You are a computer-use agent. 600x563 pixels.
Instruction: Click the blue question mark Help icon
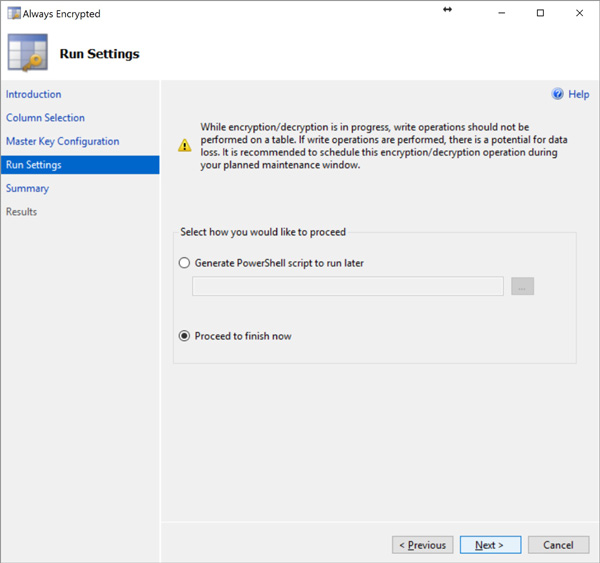pyautogui.click(x=558, y=94)
